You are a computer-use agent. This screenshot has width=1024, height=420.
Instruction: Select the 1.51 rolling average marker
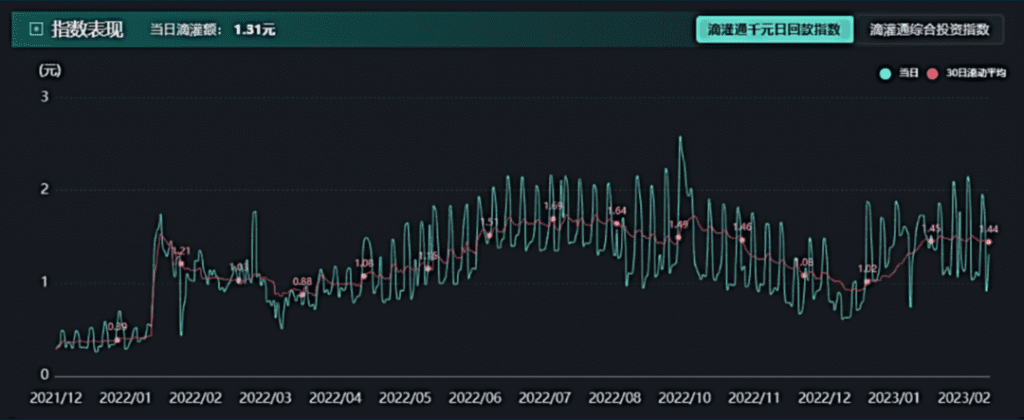(x=489, y=235)
